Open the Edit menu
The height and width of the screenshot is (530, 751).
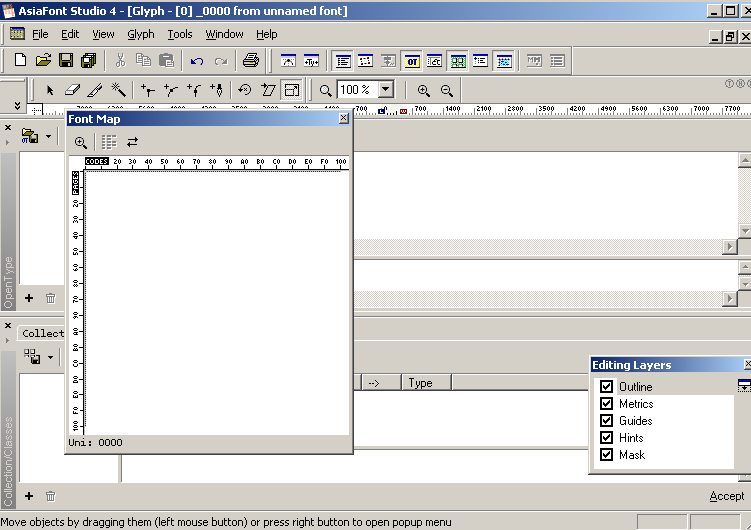point(70,34)
